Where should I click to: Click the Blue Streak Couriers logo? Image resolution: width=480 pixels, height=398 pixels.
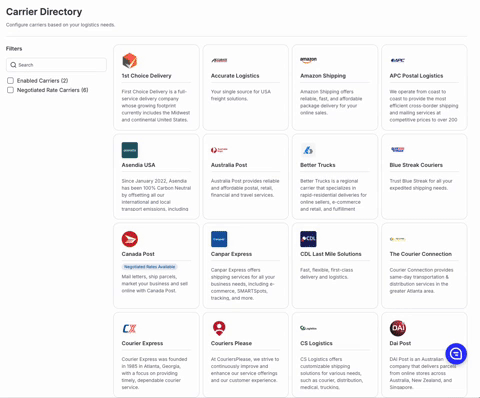(398, 150)
